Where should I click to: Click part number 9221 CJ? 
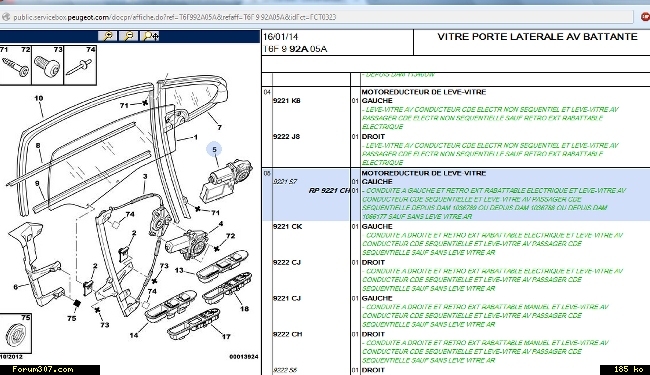[286, 299]
